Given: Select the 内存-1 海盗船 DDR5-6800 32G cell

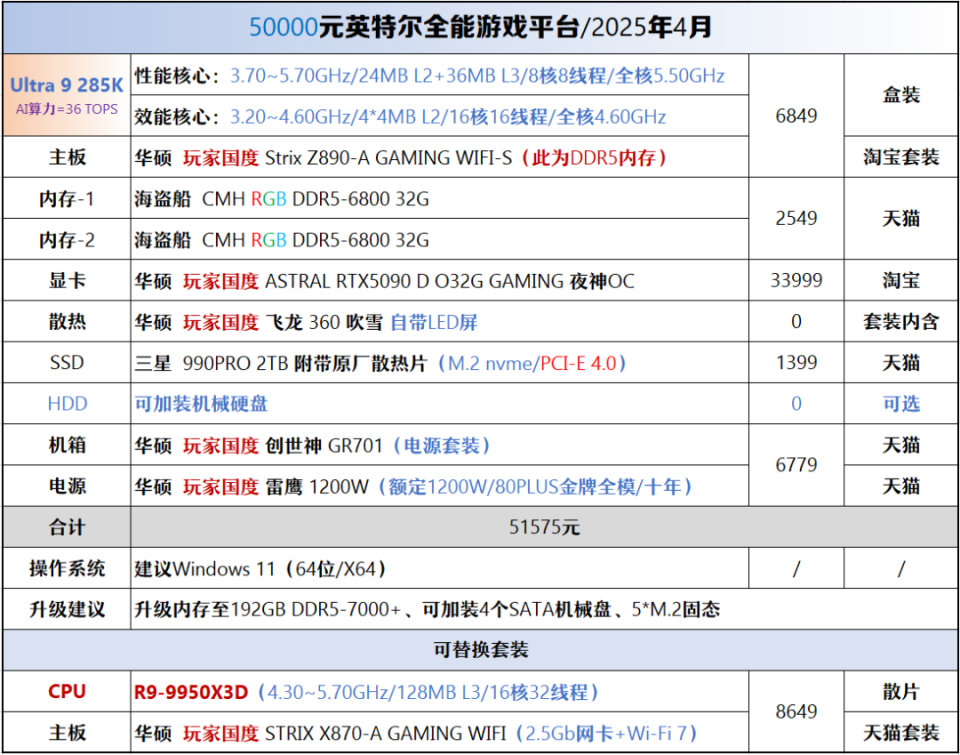Looking at the screenshot, I should click(x=440, y=198).
